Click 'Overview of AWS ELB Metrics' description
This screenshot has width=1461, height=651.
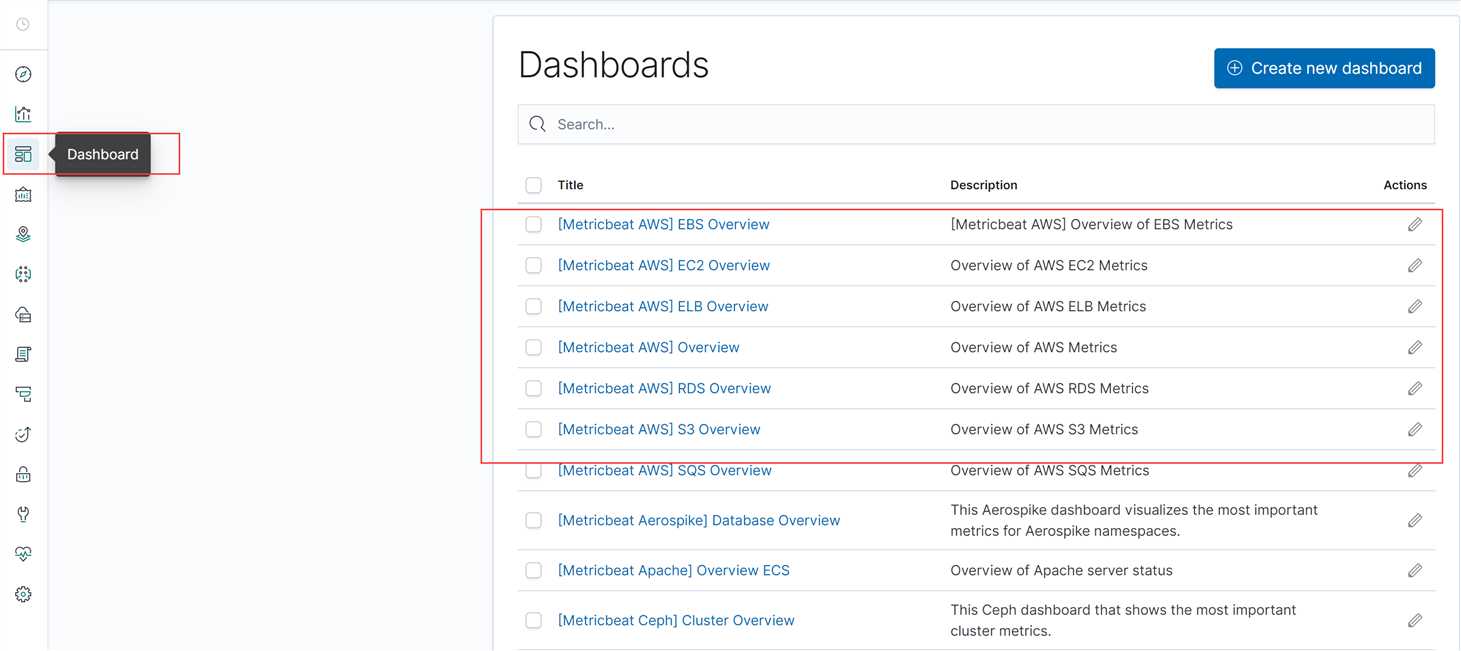1048,307
